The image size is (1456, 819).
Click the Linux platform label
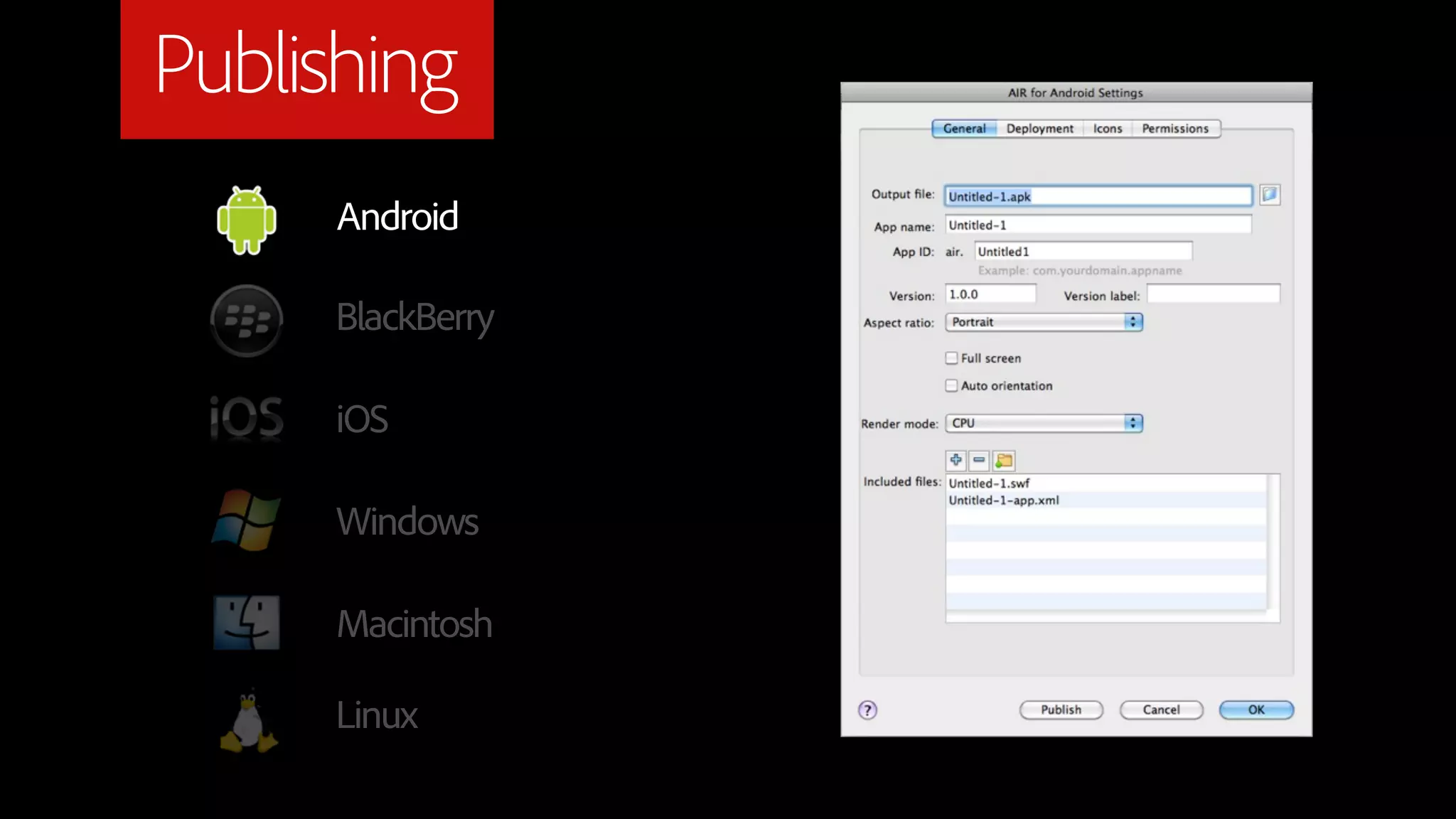[377, 714]
